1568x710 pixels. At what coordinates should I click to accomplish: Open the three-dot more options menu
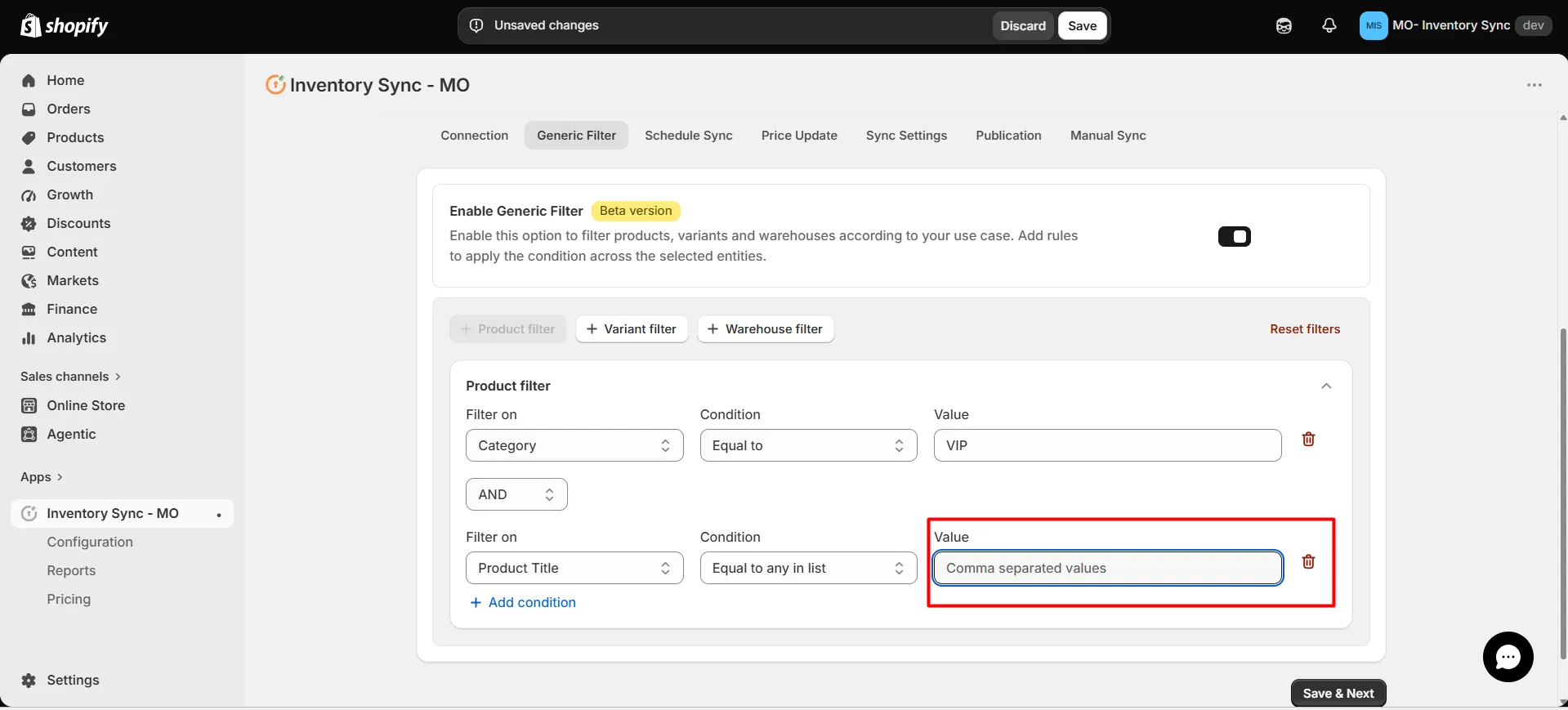(x=1534, y=85)
